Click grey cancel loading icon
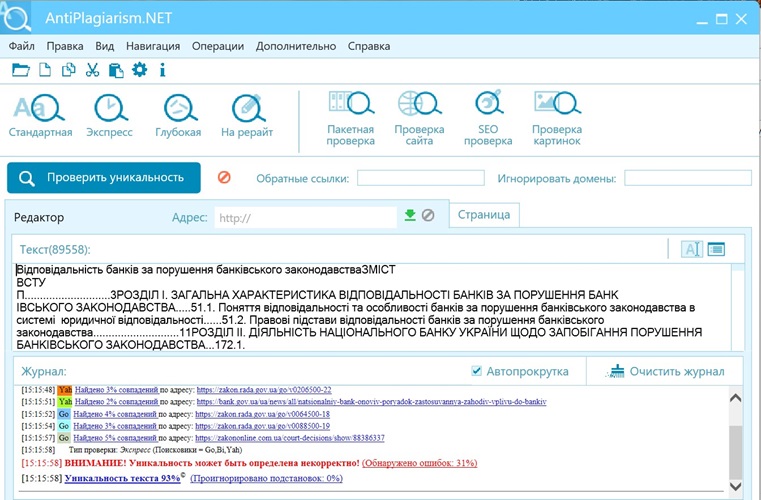Image resolution: width=761 pixels, height=500 pixels. pyautogui.click(x=428, y=215)
